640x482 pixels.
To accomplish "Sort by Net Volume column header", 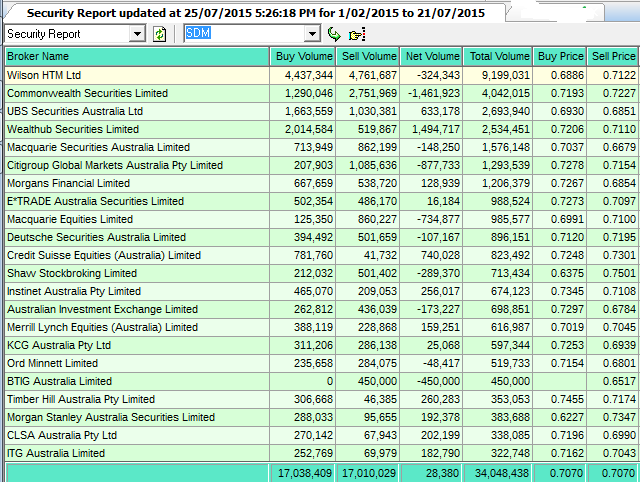I will pos(431,56).
